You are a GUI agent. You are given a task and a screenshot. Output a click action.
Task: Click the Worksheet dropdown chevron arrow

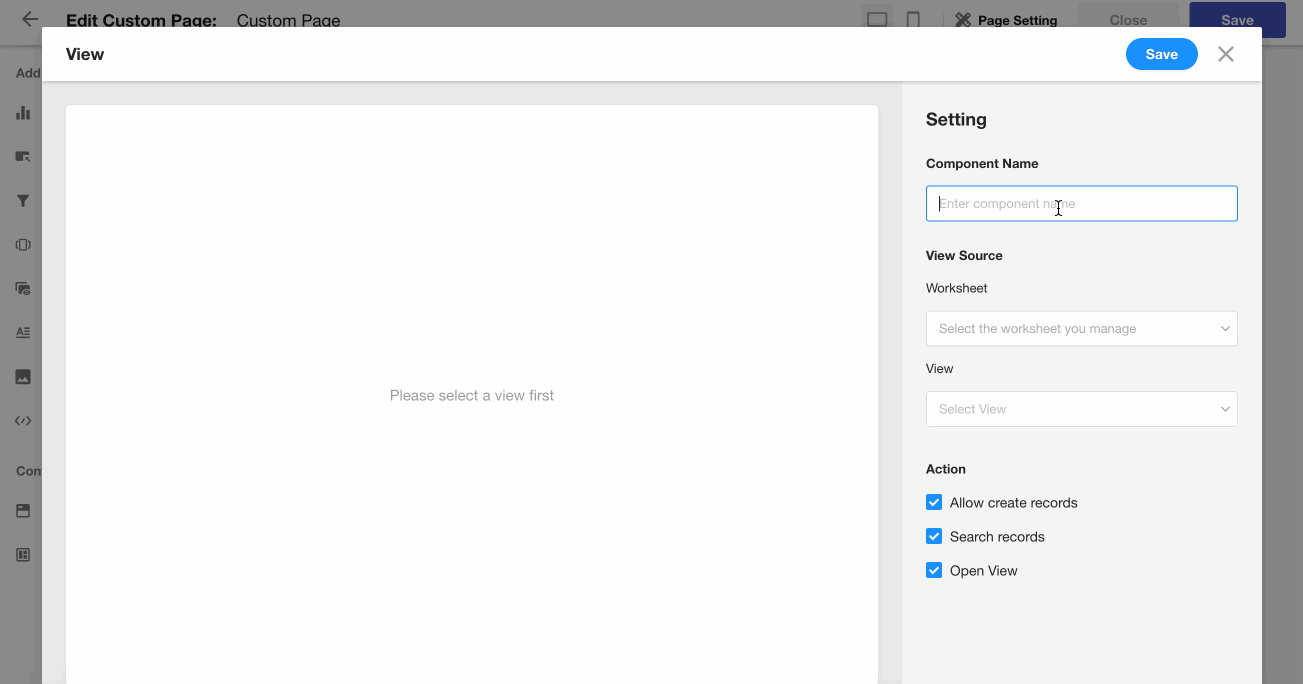[1225, 329]
